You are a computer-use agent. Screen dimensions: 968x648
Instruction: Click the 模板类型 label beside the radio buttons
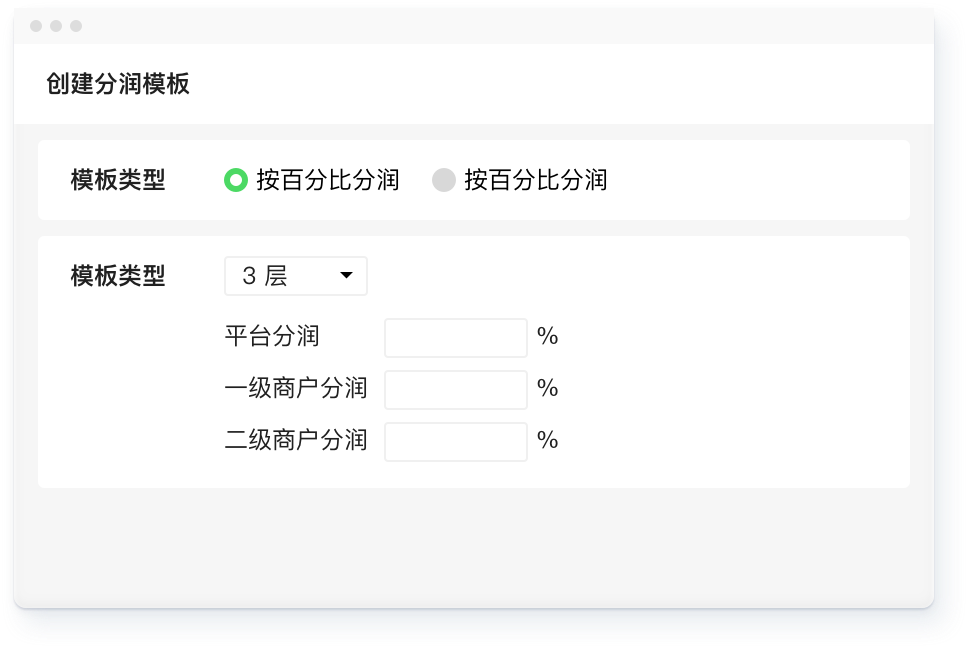point(118,180)
